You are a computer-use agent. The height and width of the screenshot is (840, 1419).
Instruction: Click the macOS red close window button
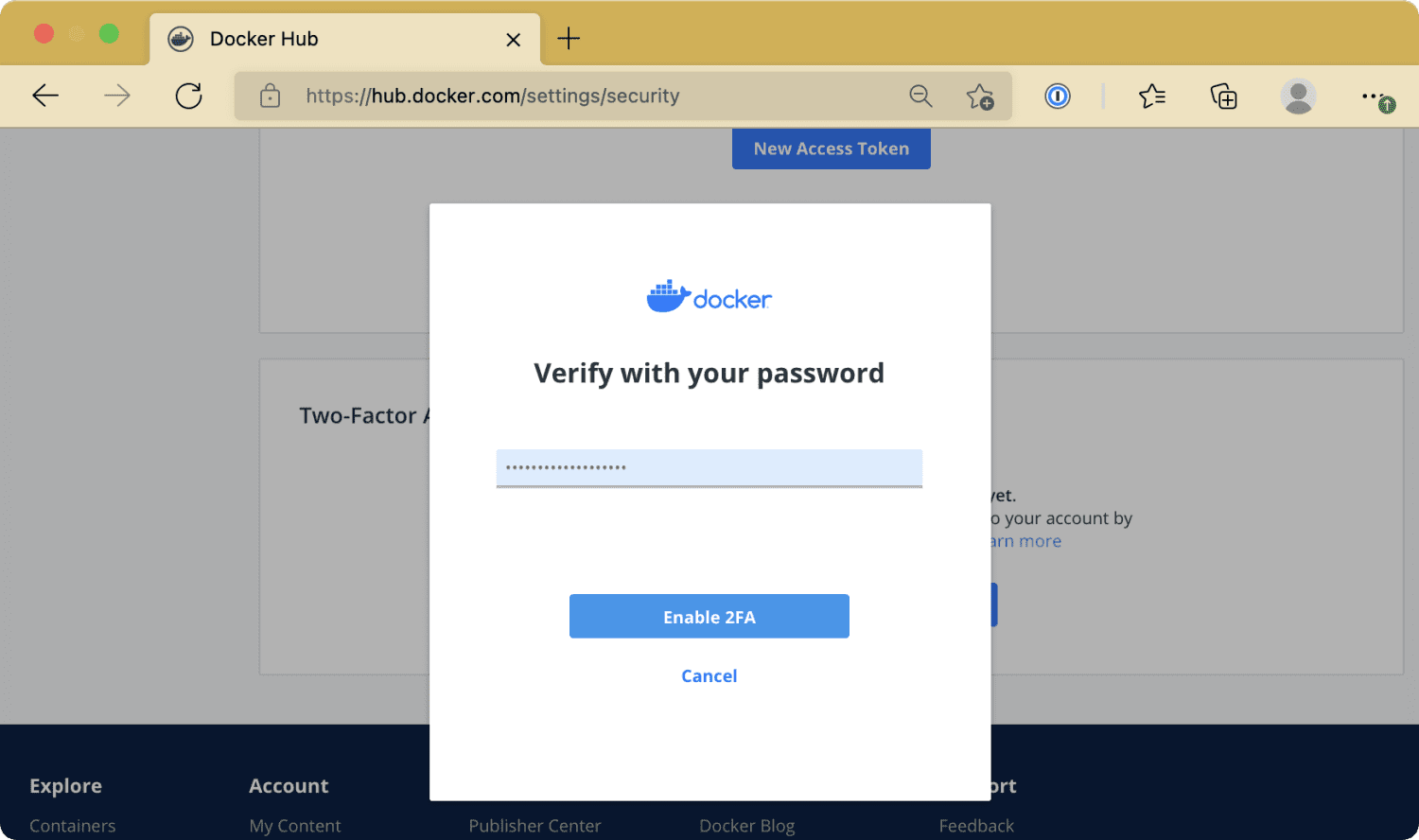(x=44, y=34)
